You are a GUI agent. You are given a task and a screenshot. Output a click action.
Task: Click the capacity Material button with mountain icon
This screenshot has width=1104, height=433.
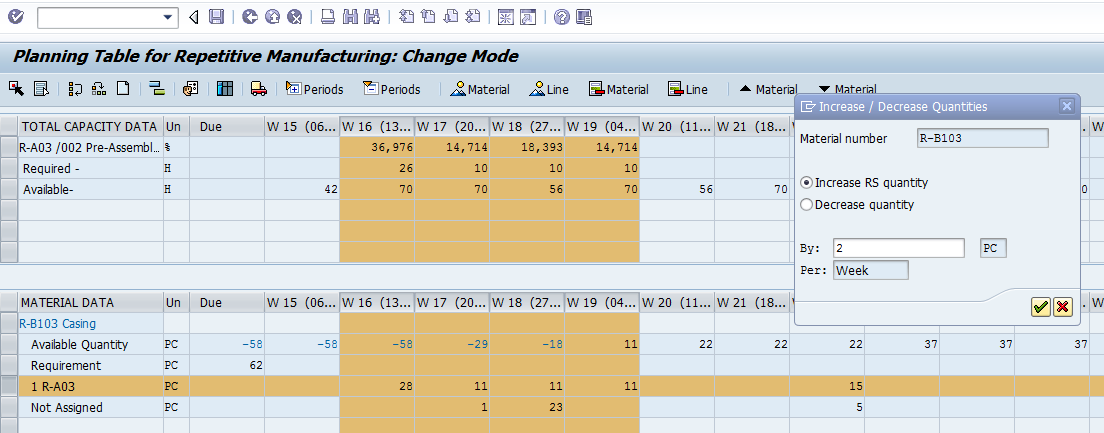[x=480, y=89]
